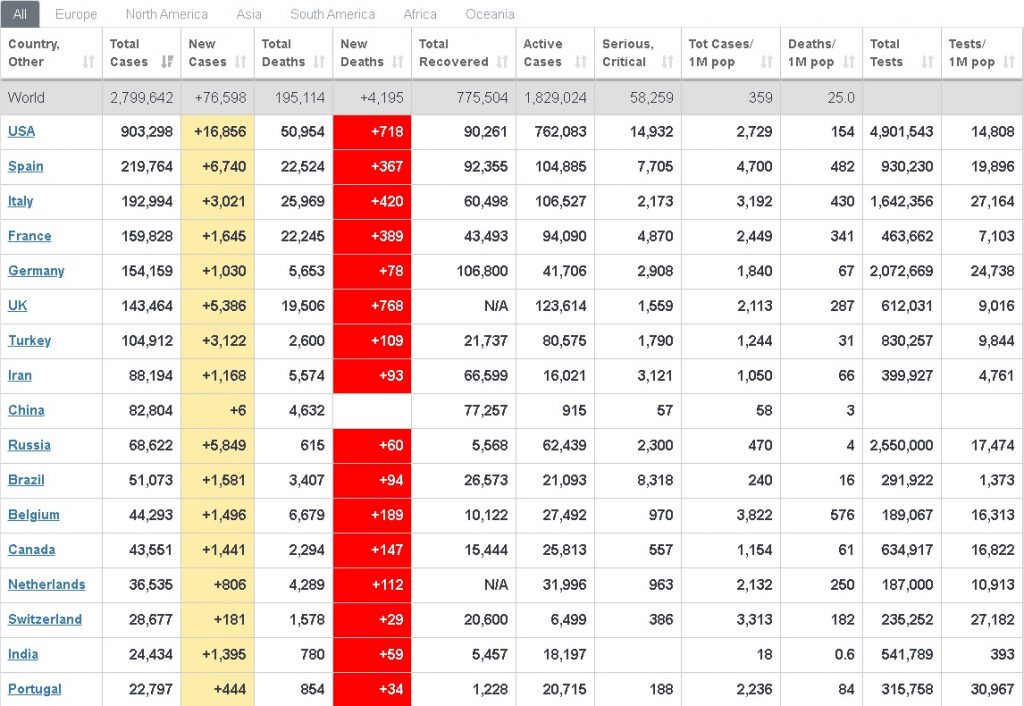
Task: Click World new cases value +76,598
Action: pos(221,98)
